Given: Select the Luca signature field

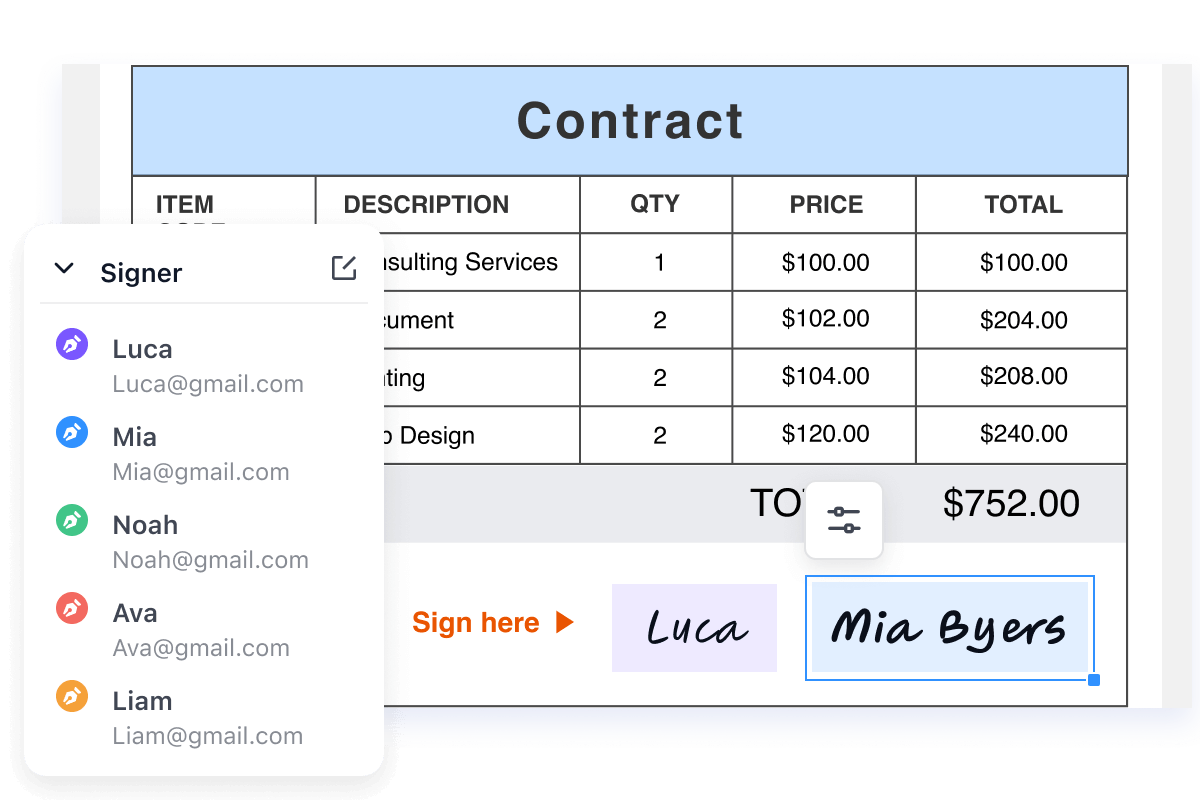Looking at the screenshot, I should [x=694, y=628].
